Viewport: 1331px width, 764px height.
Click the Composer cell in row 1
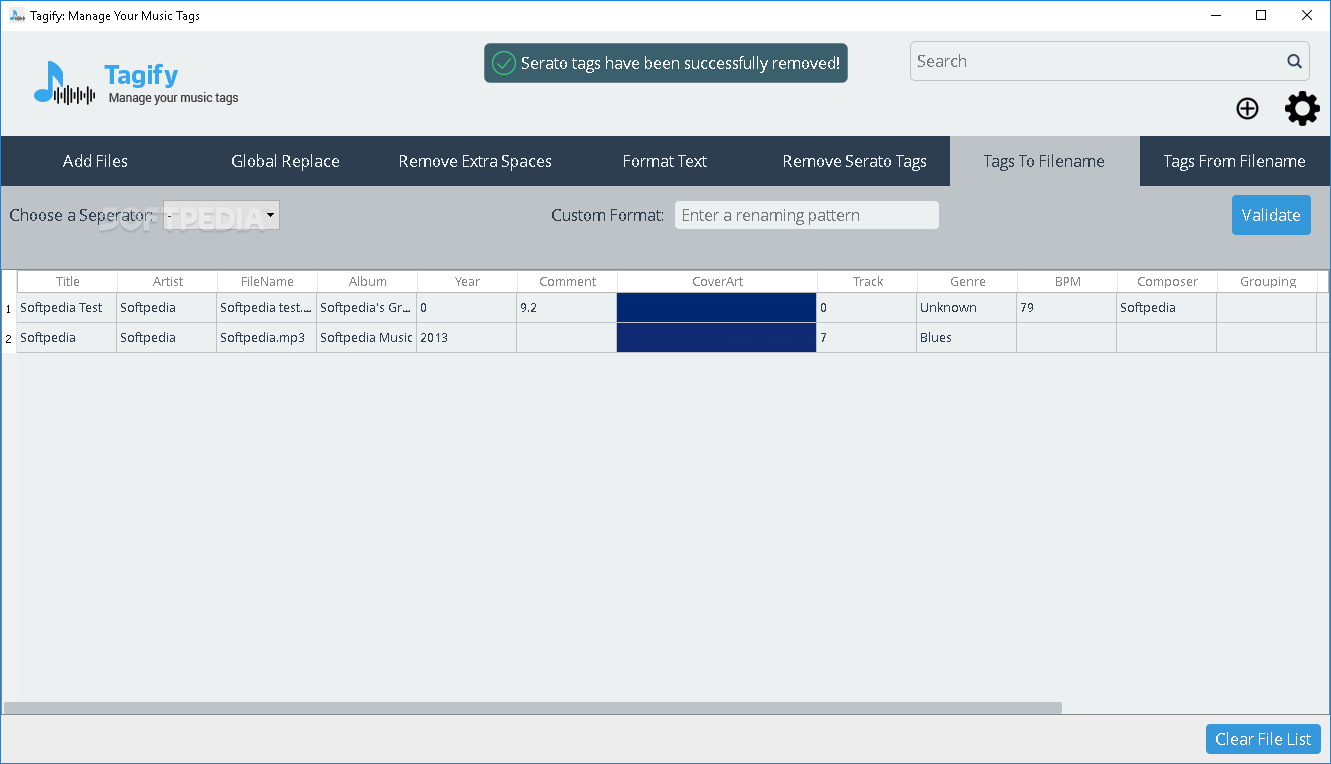[x=1167, y=308]
